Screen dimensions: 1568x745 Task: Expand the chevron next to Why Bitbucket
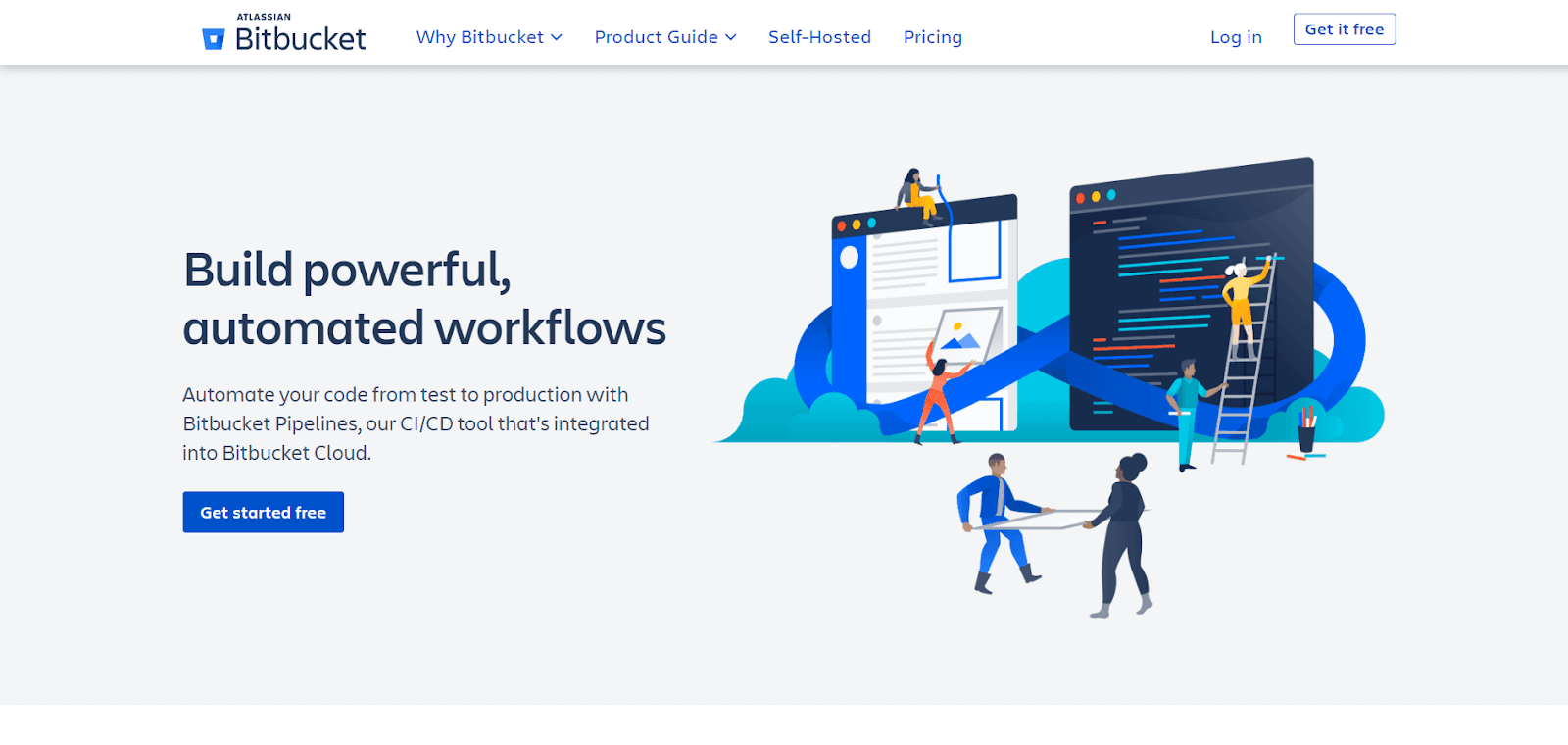pos(557,37)
